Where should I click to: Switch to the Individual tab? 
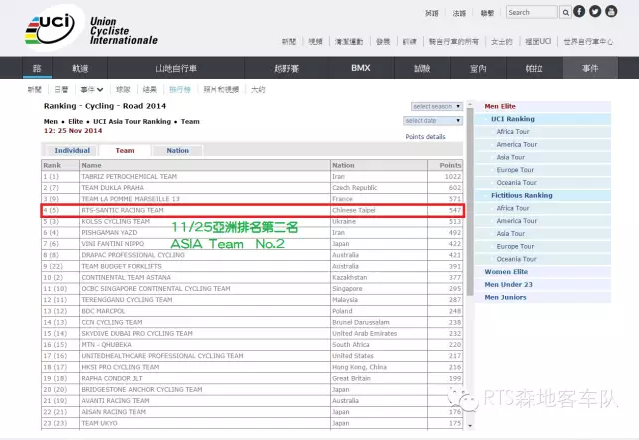click(72, 150)
